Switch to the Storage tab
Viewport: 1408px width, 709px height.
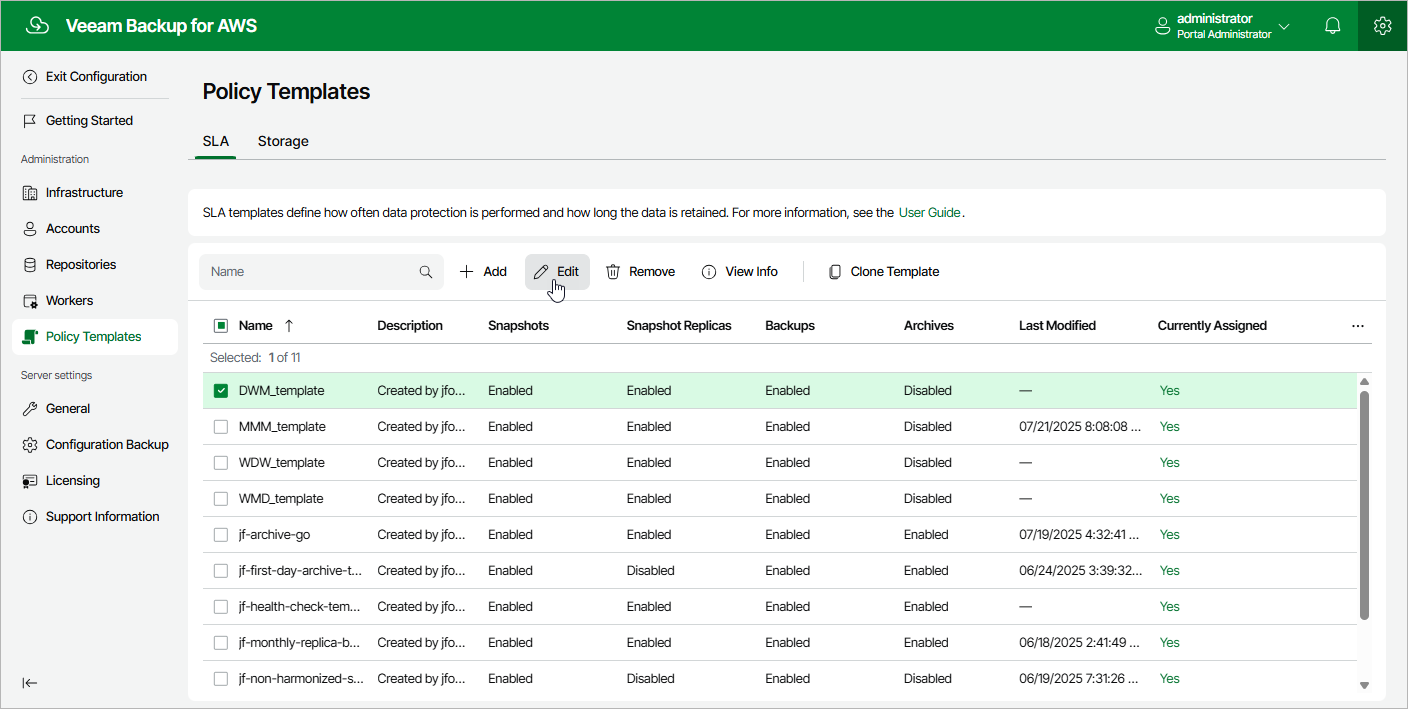coord(283,141)
